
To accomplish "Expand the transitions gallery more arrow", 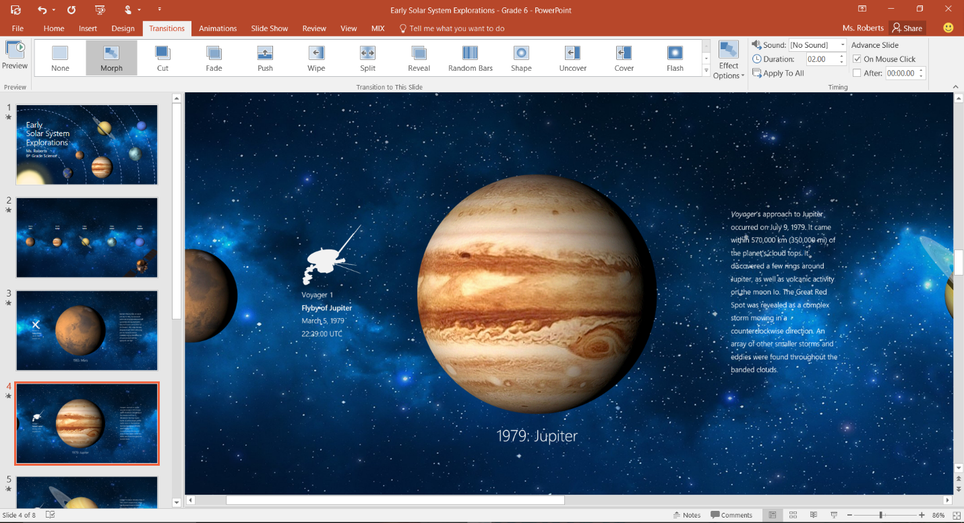I will click(x=706, y=72).
